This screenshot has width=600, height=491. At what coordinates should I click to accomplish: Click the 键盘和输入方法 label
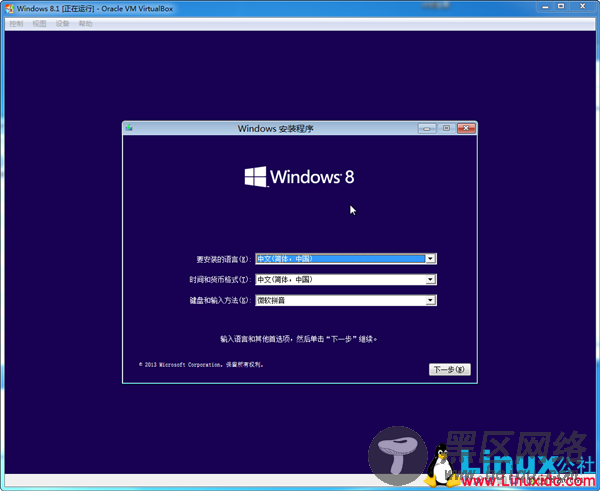pos(220,300)
